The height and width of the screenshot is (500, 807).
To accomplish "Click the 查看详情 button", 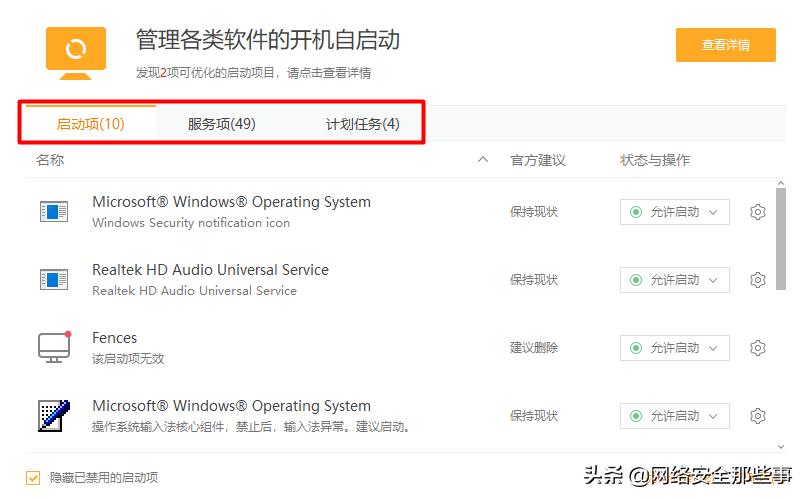I will [x=726, y=45].
